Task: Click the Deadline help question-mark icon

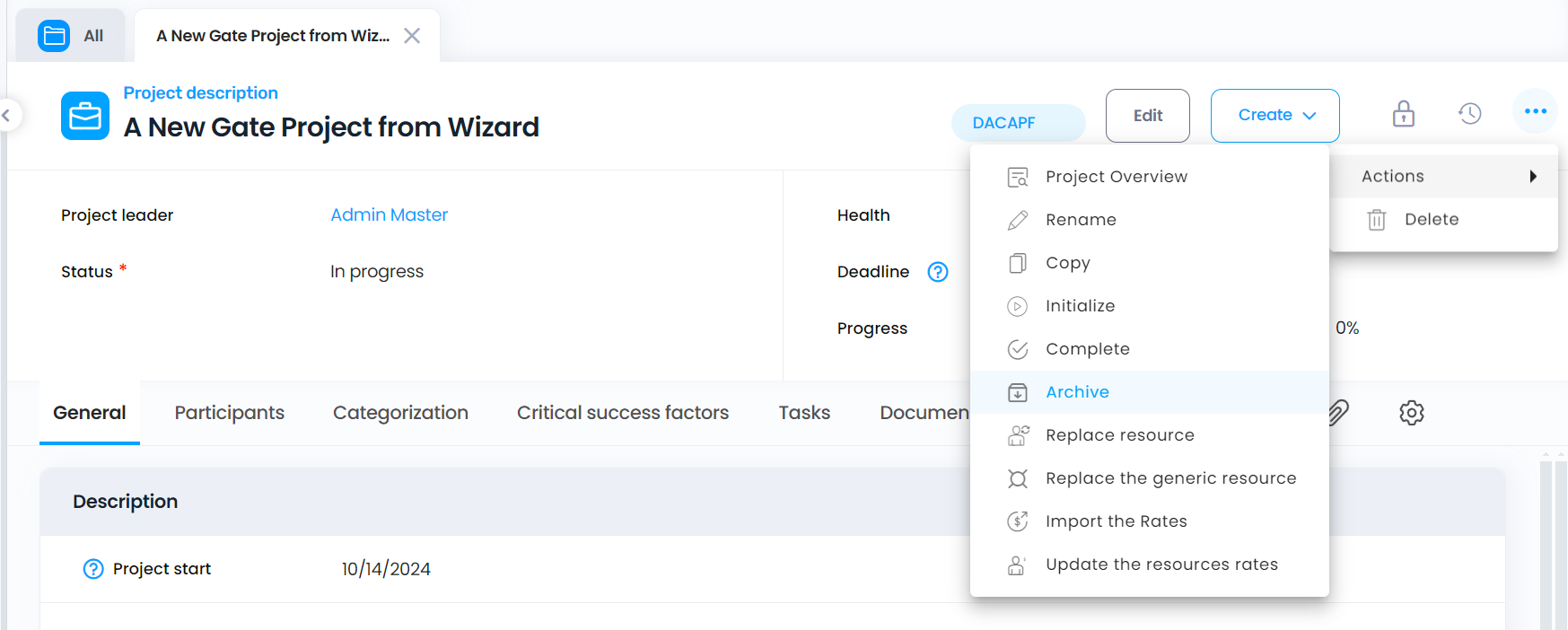Action: tap(938, 272)
